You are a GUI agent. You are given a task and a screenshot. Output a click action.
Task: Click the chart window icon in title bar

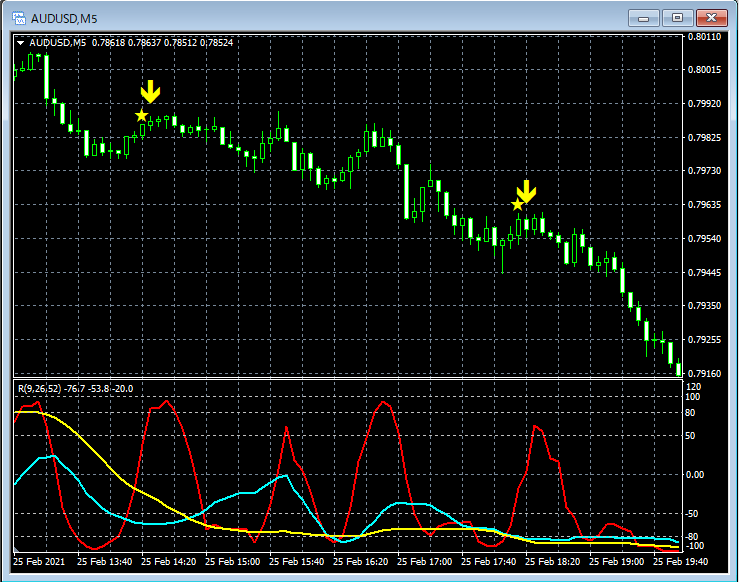point(19,18)
